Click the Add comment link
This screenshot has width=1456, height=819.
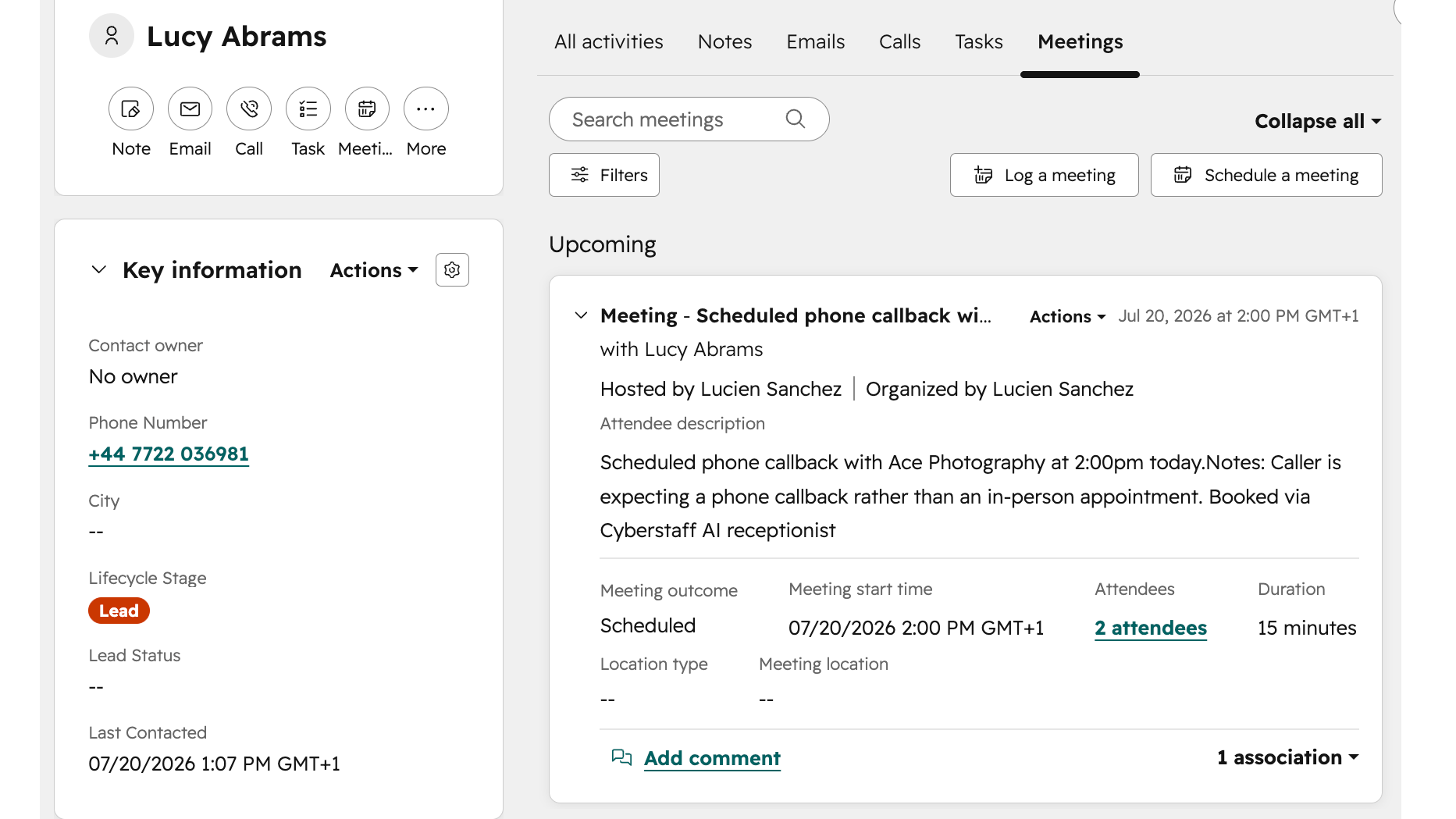712,758
